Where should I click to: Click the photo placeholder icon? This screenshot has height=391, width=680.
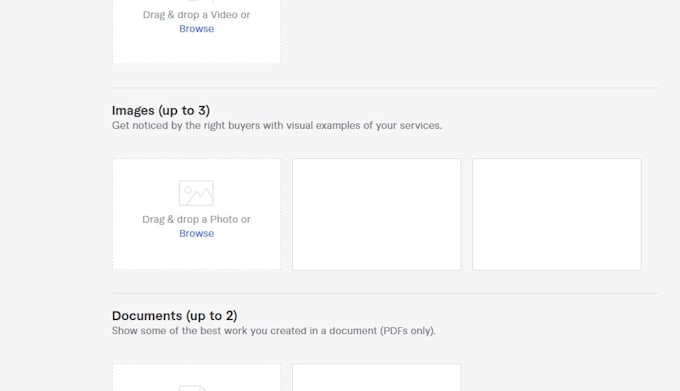[x=196, y=193]
